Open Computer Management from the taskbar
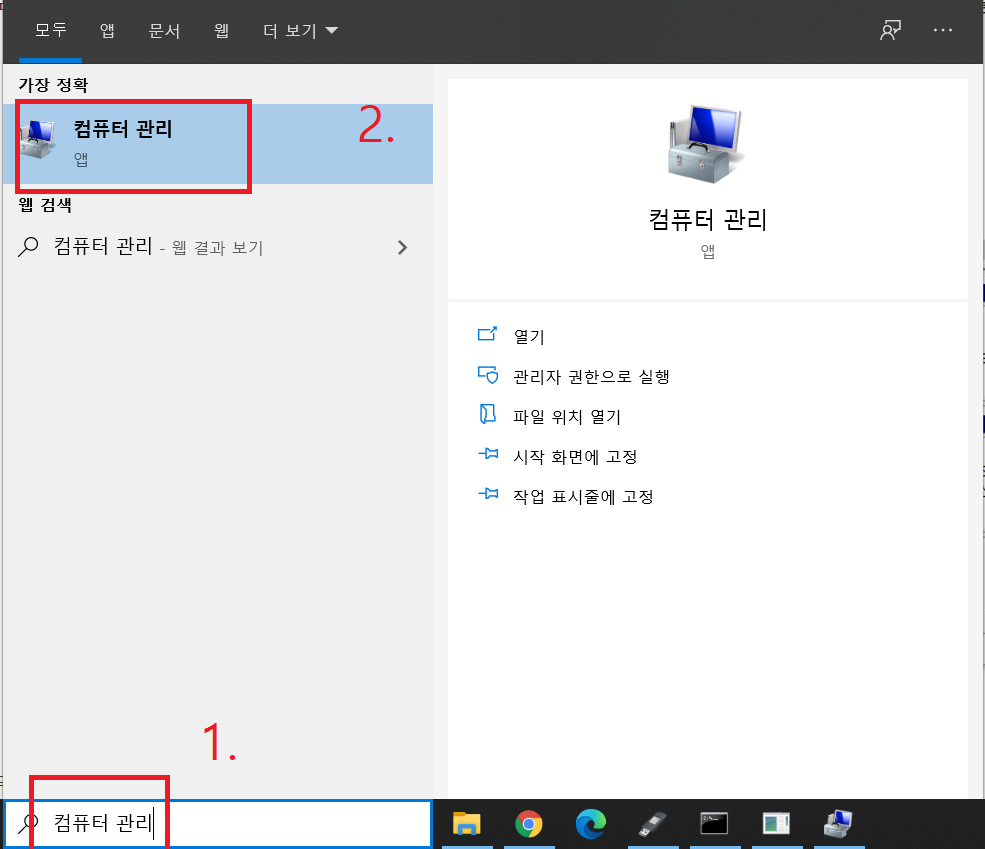Viewport: 985px width, 849px height. tap(838, 824)
